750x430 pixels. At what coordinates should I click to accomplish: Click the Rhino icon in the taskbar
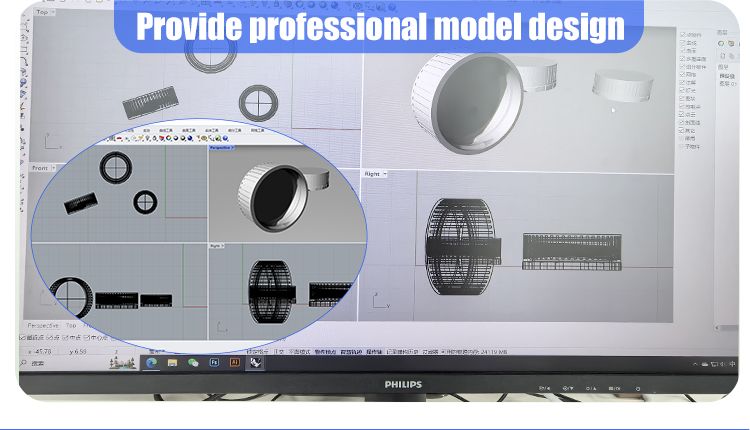pos(256,363)
